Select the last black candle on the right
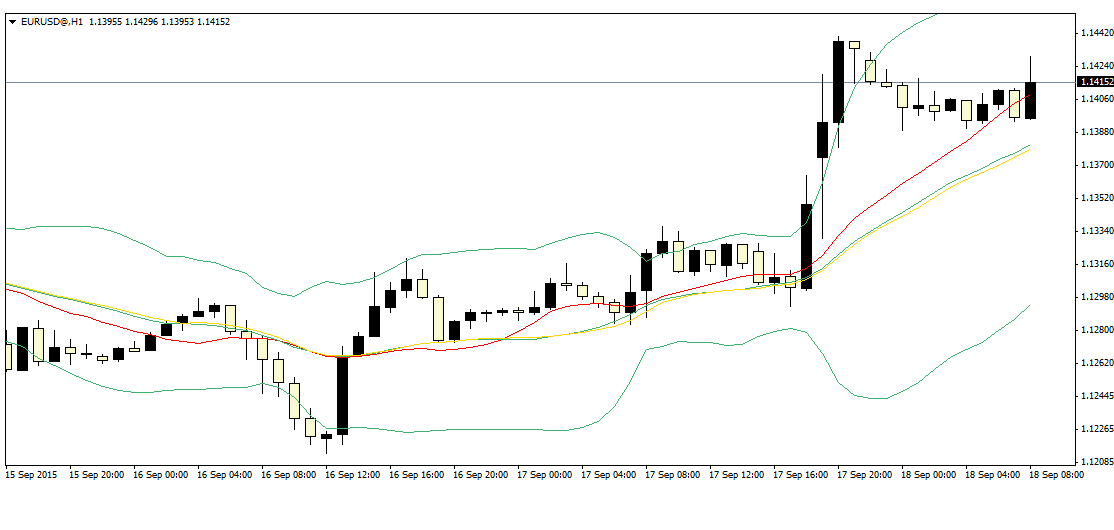This screenshot has width=1114, height=530. 1030,100
